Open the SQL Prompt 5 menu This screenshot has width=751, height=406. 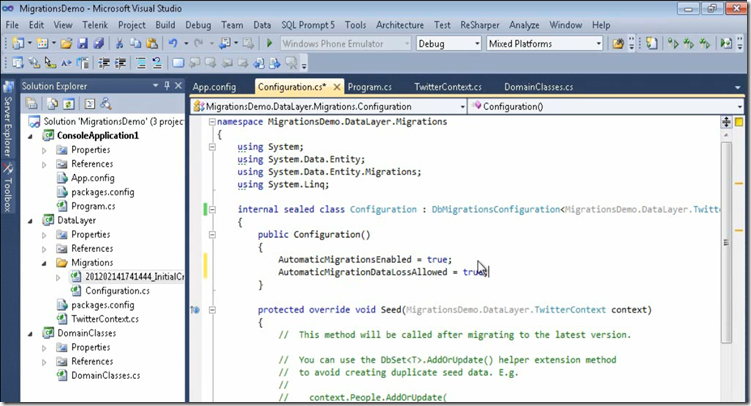coord(308,25)
